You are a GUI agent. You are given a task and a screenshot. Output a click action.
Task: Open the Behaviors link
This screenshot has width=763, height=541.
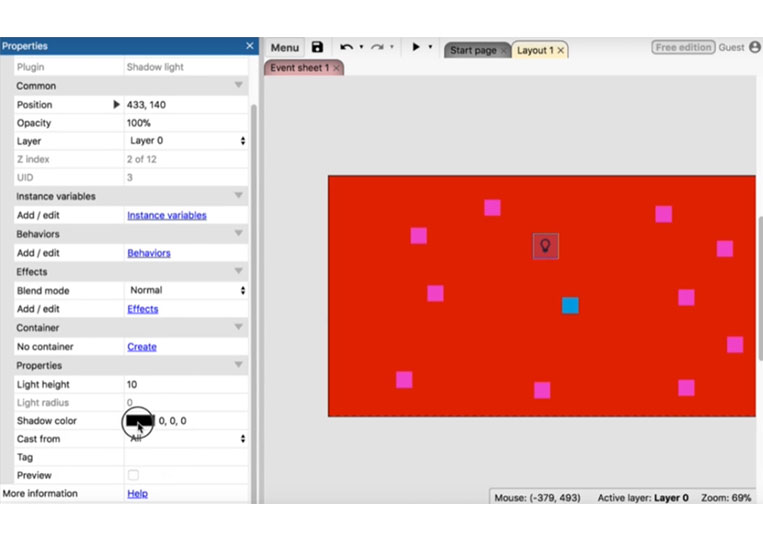149,253
